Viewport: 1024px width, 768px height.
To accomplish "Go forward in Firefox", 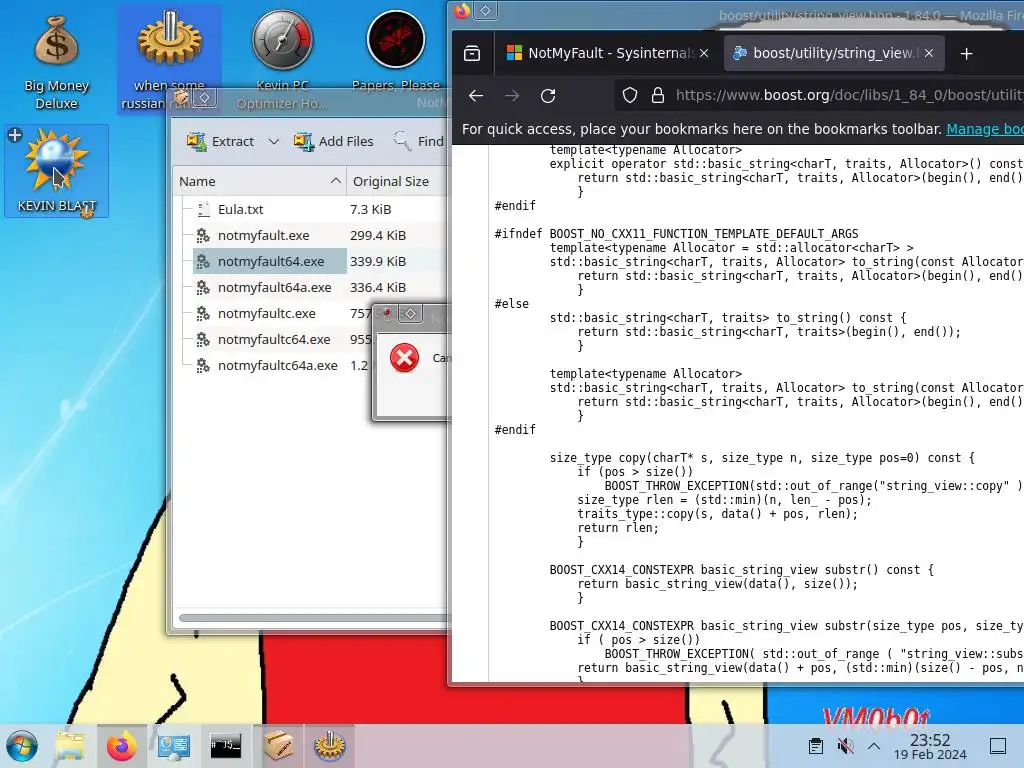I will [x=512, y=96].
